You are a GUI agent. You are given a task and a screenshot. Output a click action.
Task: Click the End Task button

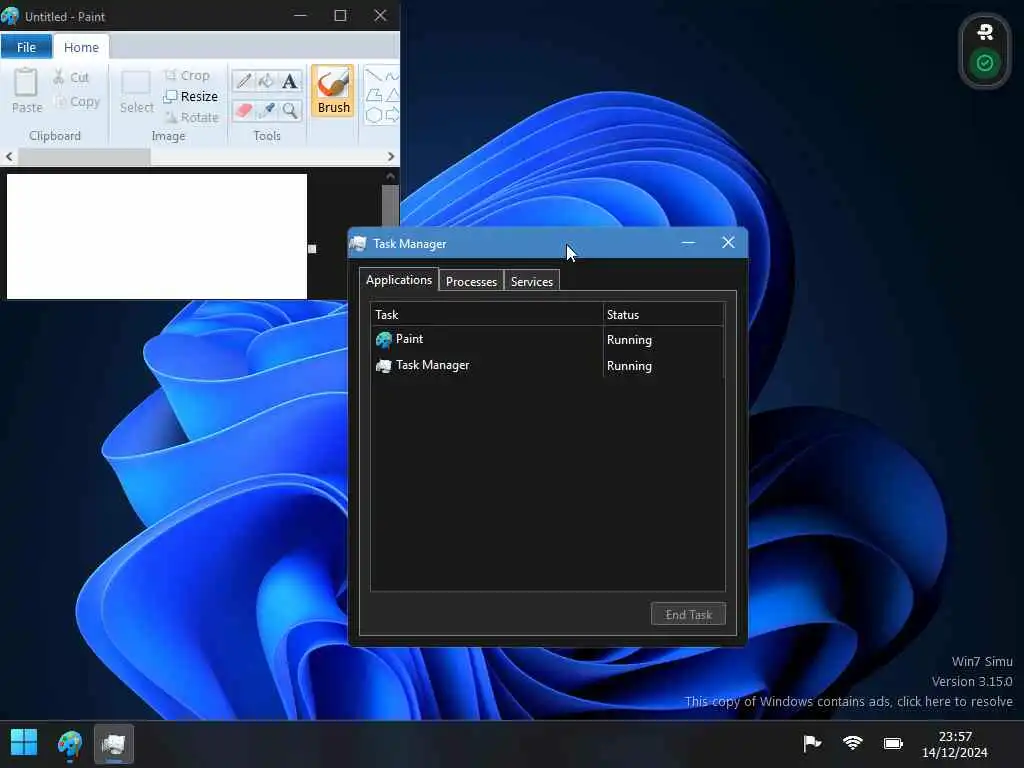688,614
